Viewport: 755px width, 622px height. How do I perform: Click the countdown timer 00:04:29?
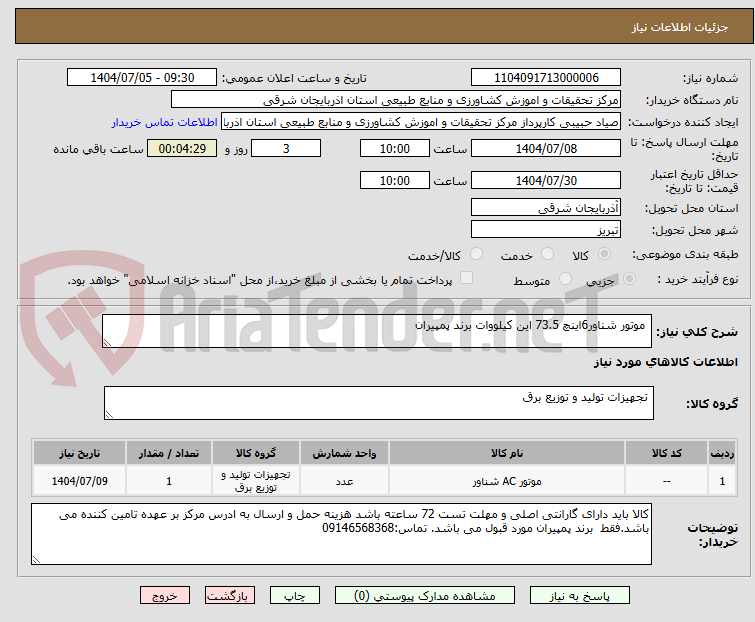(x=182, y=148)
